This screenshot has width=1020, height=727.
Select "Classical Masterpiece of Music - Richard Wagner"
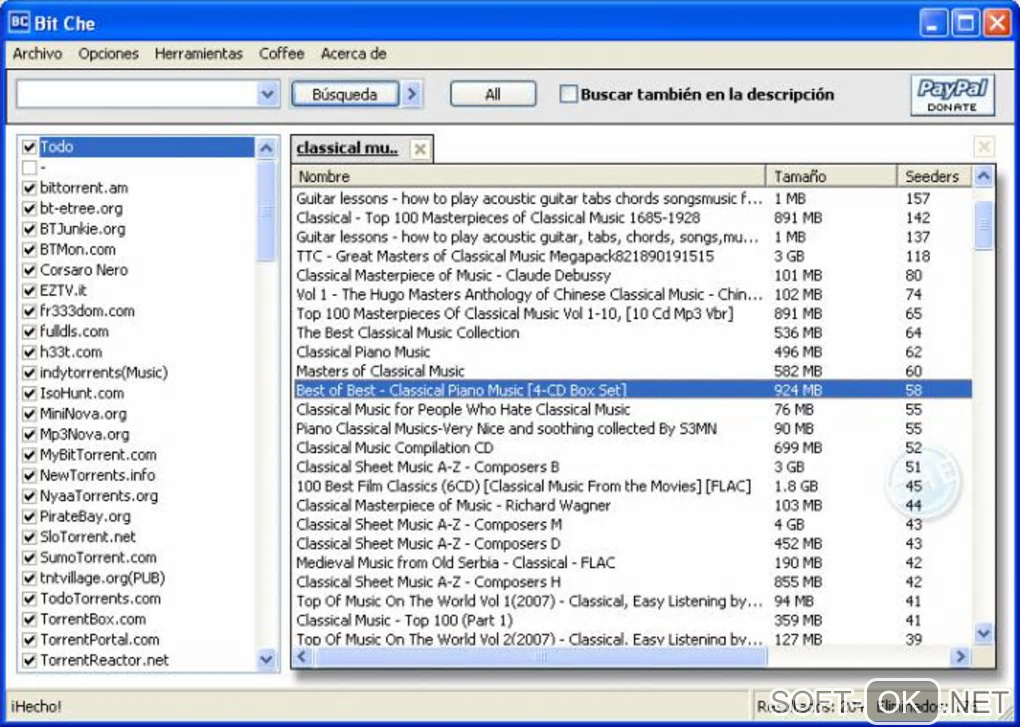coord(632,505)
